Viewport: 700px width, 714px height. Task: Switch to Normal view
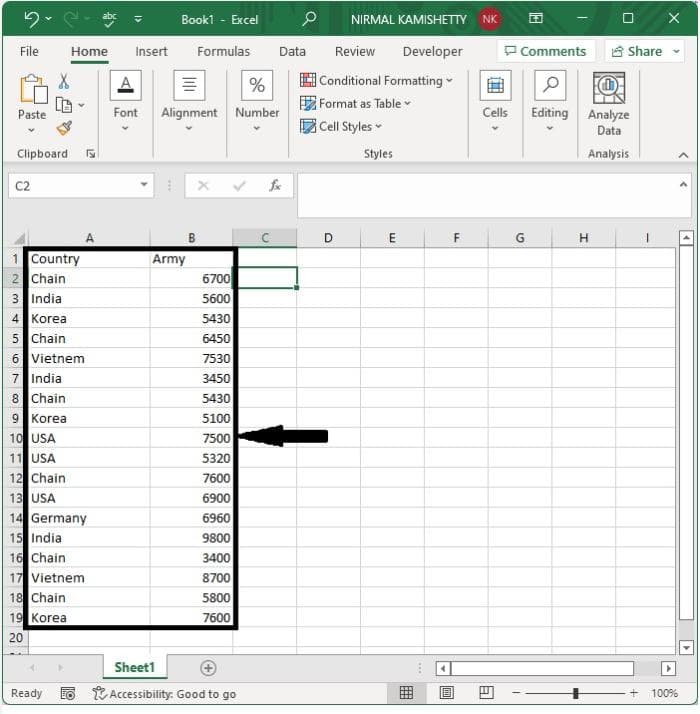coord(406,693)
